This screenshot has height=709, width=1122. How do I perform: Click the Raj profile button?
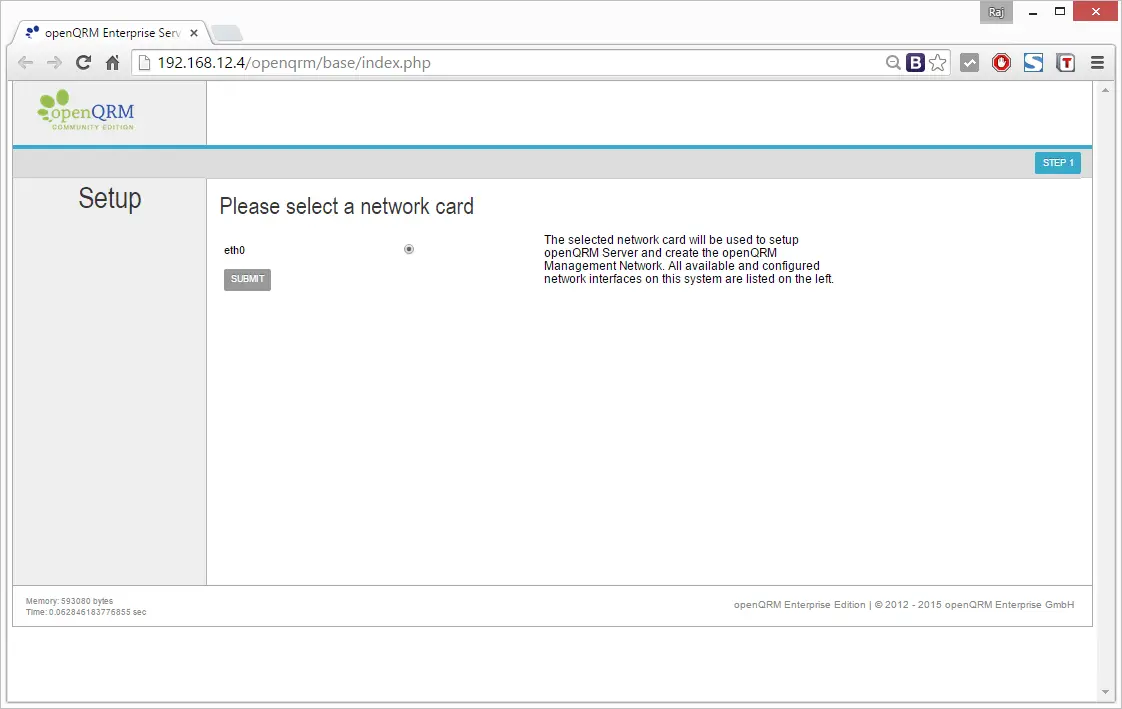click(996, 12)
